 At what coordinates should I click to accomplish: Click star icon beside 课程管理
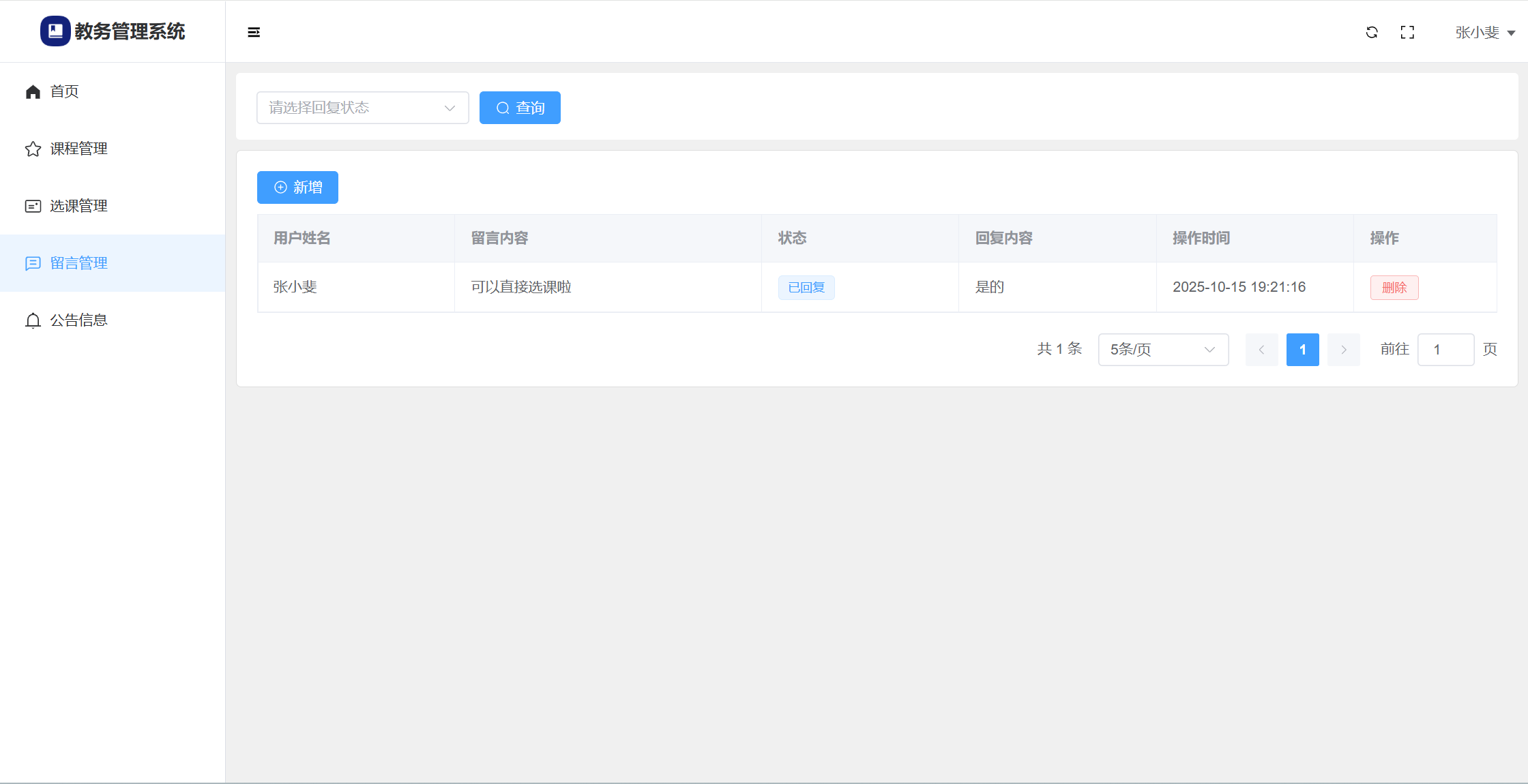[x=33, y=149]
